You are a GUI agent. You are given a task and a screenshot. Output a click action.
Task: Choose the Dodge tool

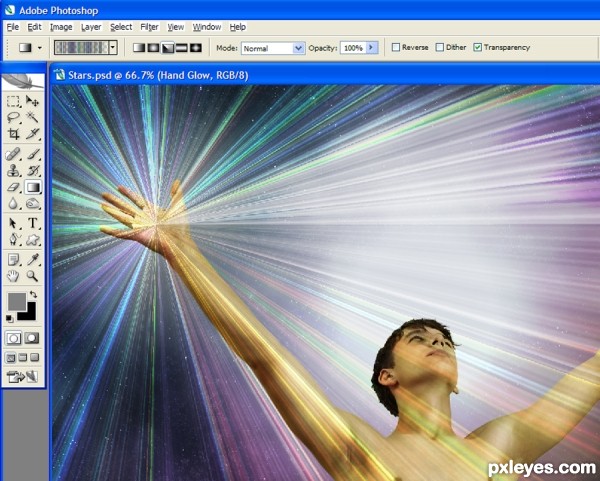pos(33,204)
